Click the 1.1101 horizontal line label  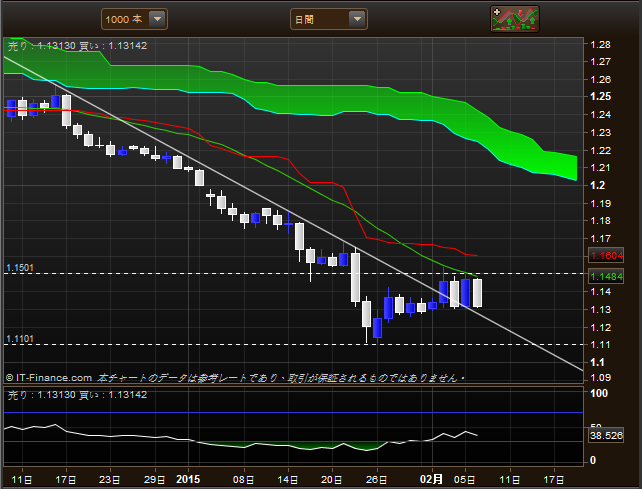[20, 339]
